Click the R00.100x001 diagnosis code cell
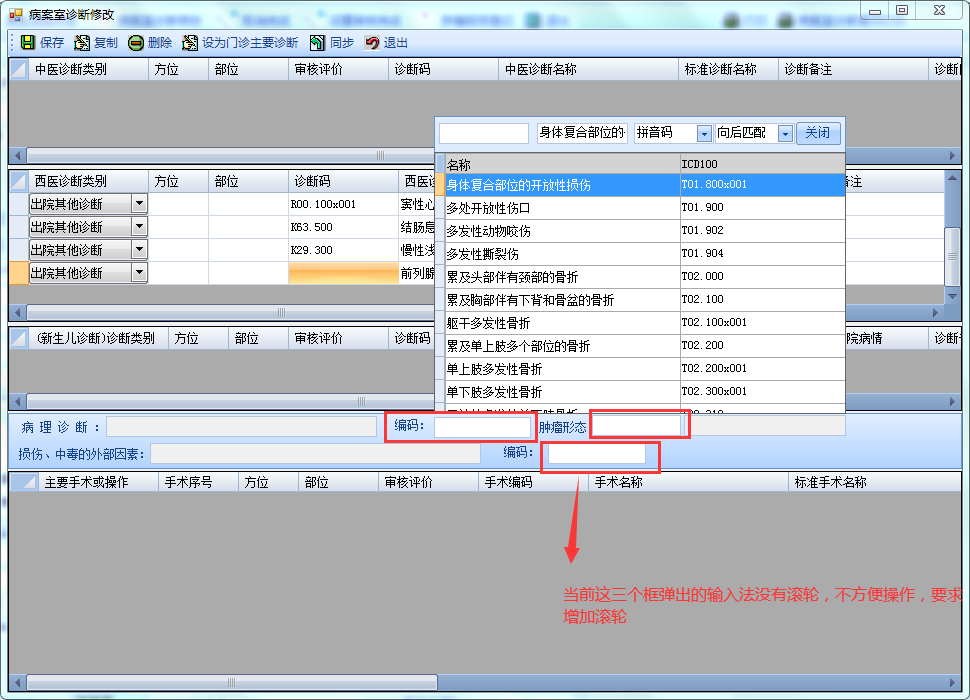 tap(343, 204)
